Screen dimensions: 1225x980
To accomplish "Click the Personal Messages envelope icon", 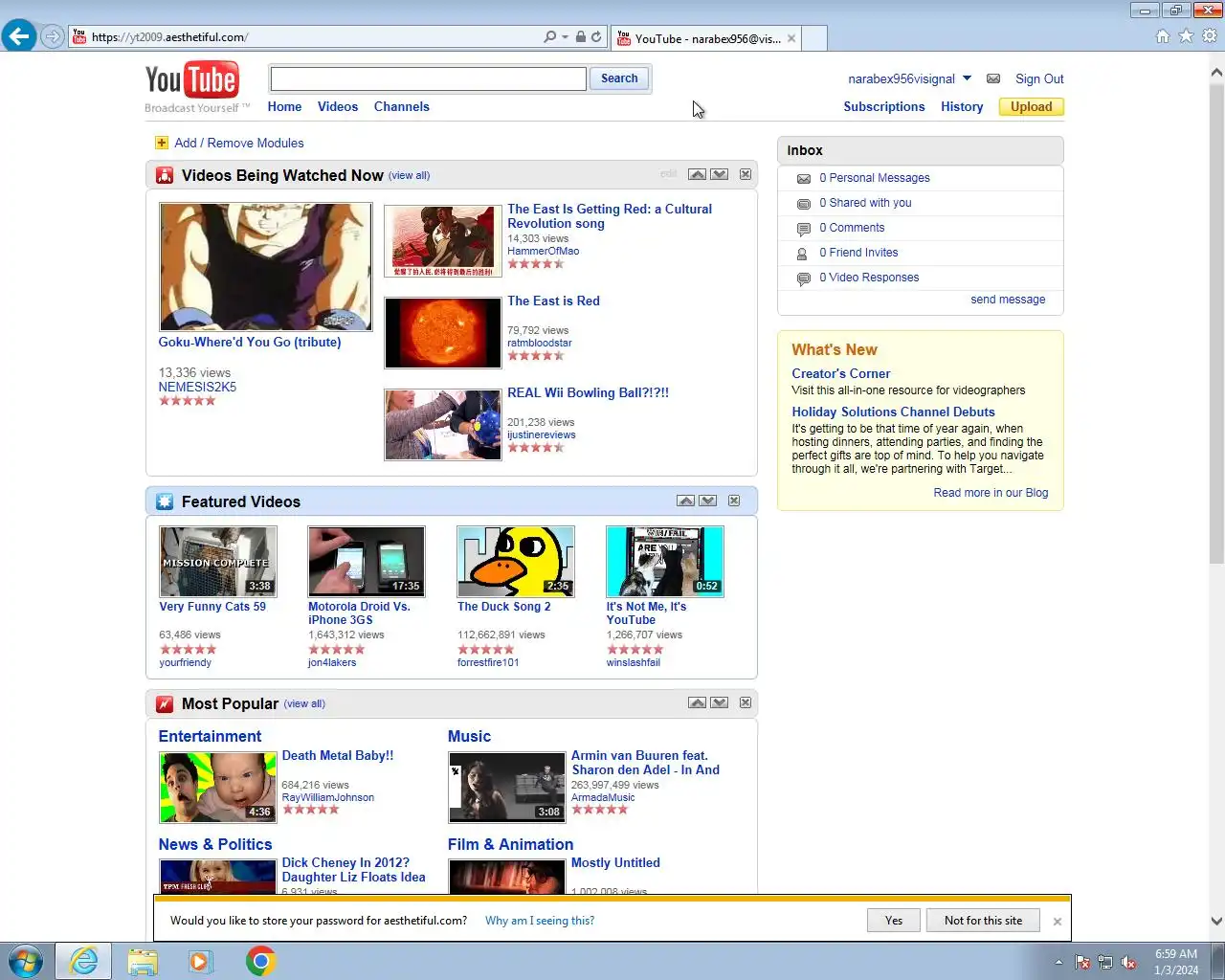I will click(804, 178).
